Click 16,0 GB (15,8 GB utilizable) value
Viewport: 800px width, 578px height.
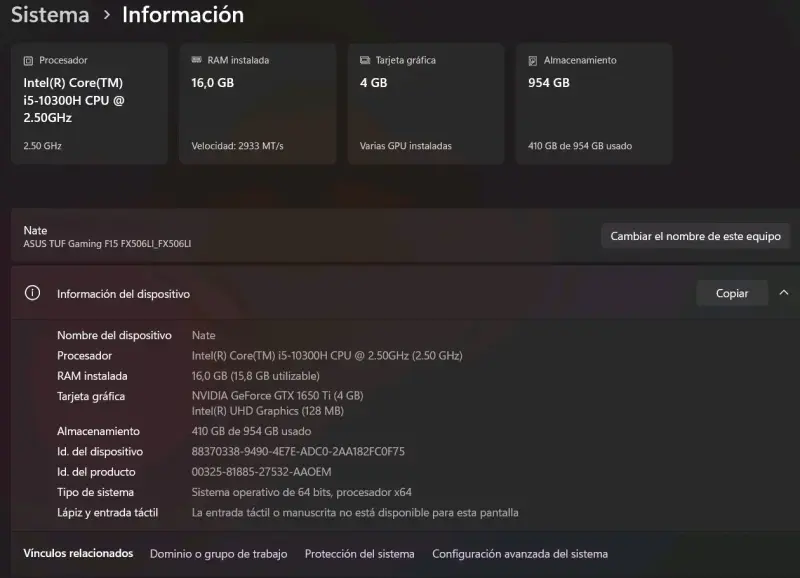tap(256, 376)
